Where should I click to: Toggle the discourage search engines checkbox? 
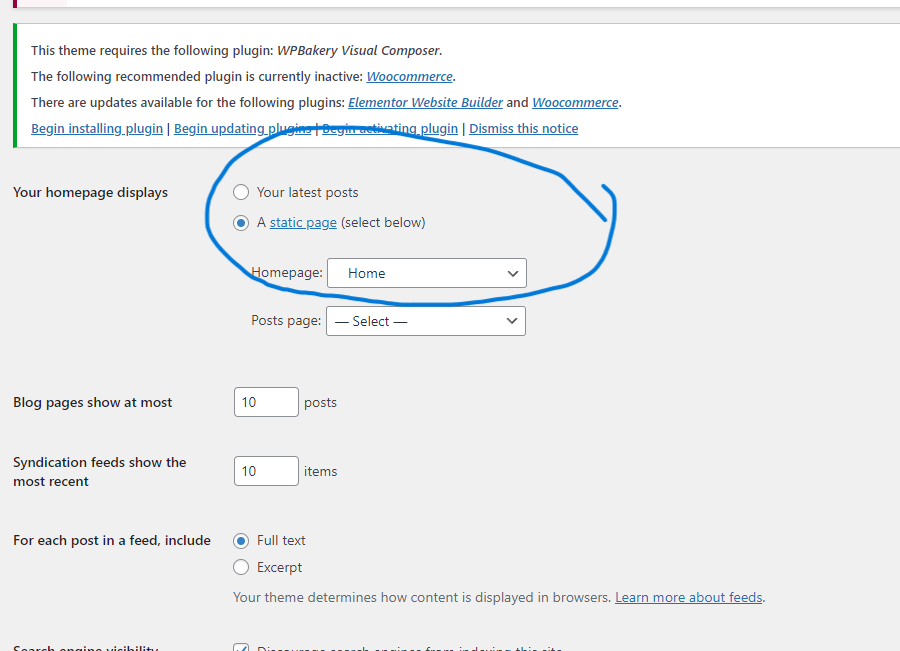[x=241, y=647]
